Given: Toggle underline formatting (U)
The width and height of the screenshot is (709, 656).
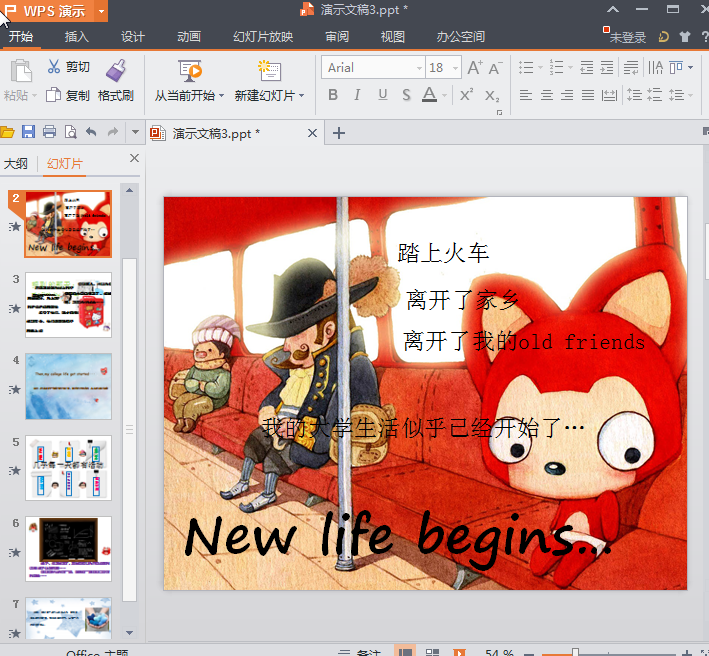Looking at the screenshot, I should [x=383, y=95].
